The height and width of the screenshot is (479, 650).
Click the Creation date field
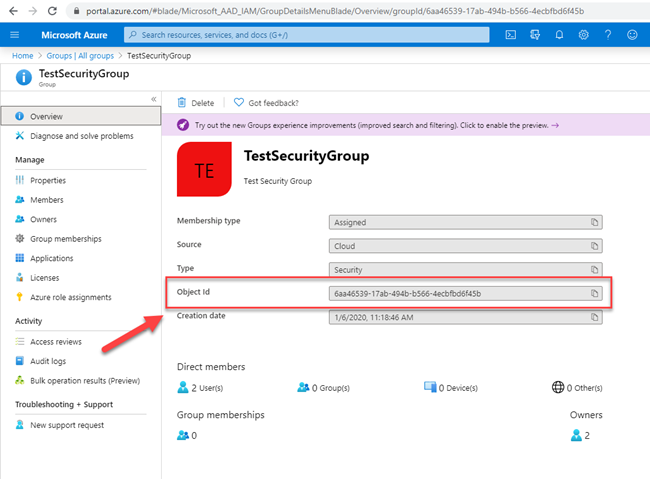point(465,317)
